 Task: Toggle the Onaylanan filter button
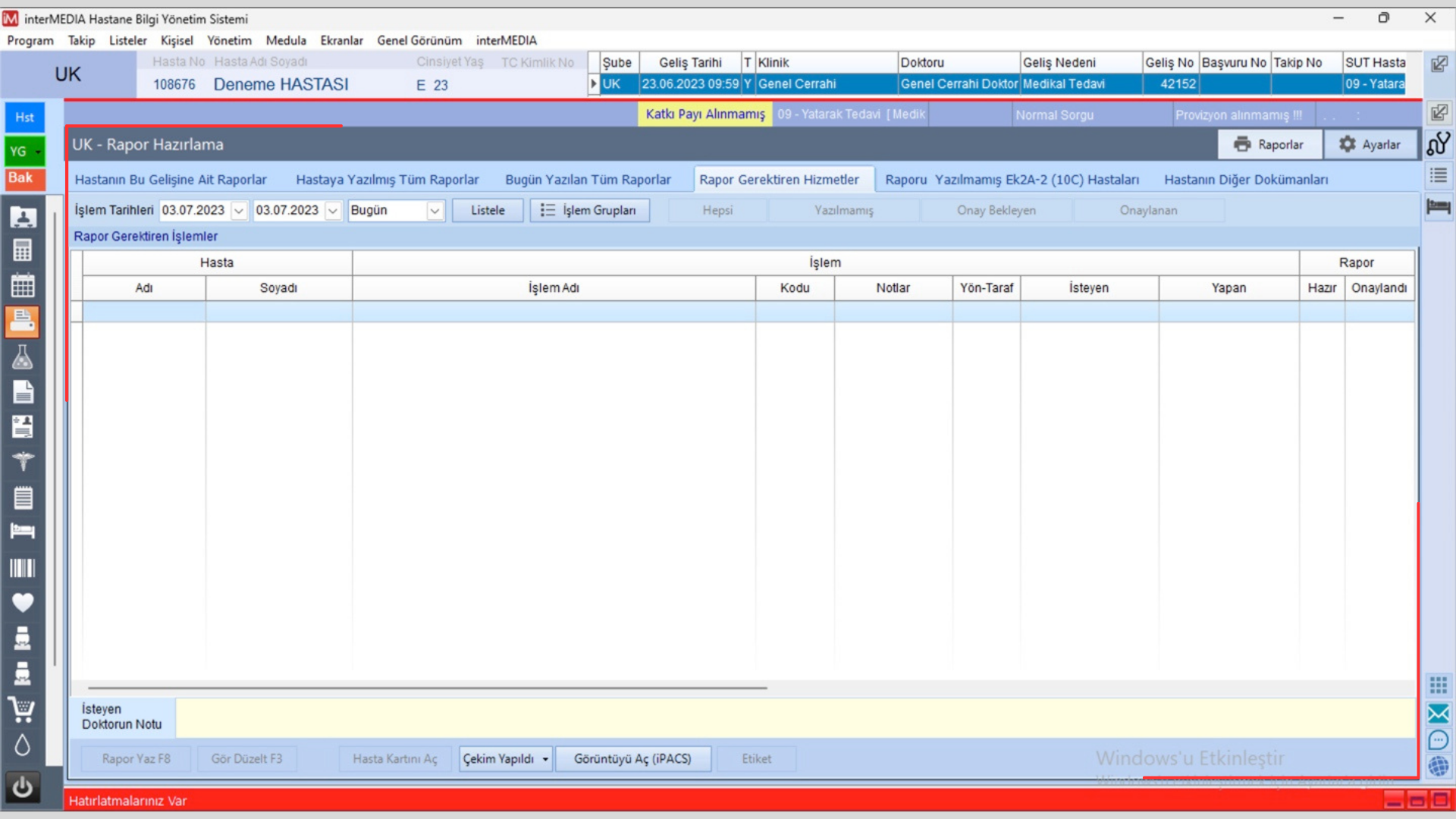1148,210
